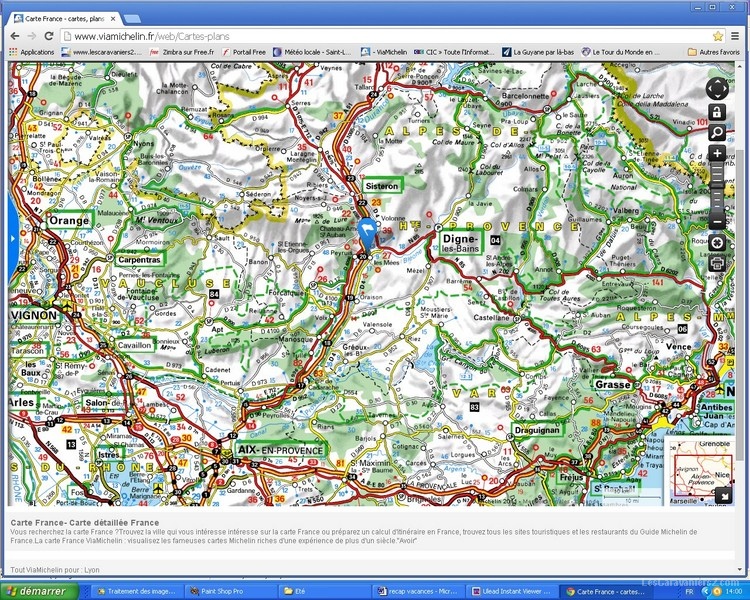Click the Carpentras label on map
The width and height of the screenshot is (750, 600).
pyautogui.click(x=139, y=260)
